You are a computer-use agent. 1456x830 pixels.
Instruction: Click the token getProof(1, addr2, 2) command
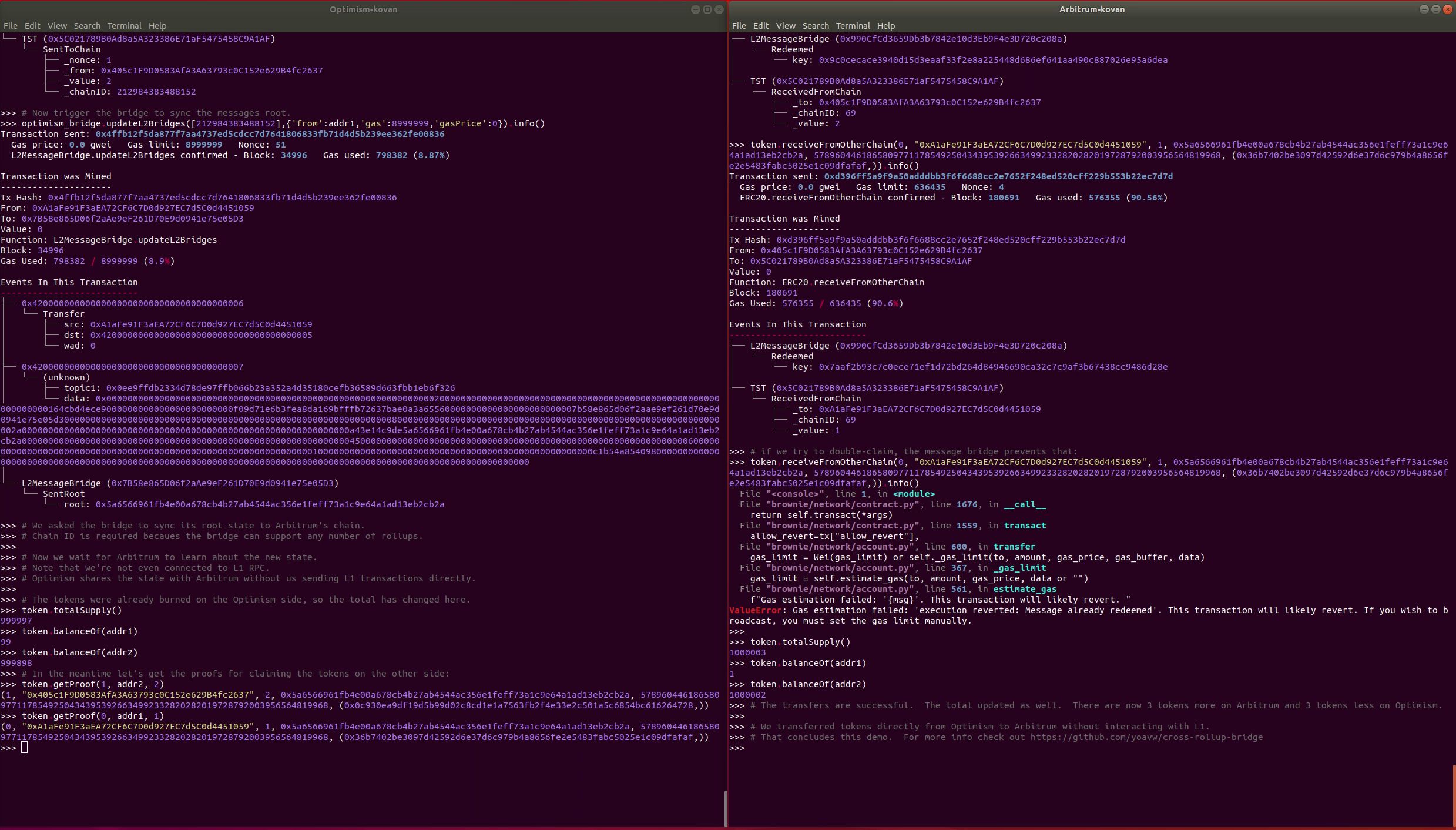point(82,684)
